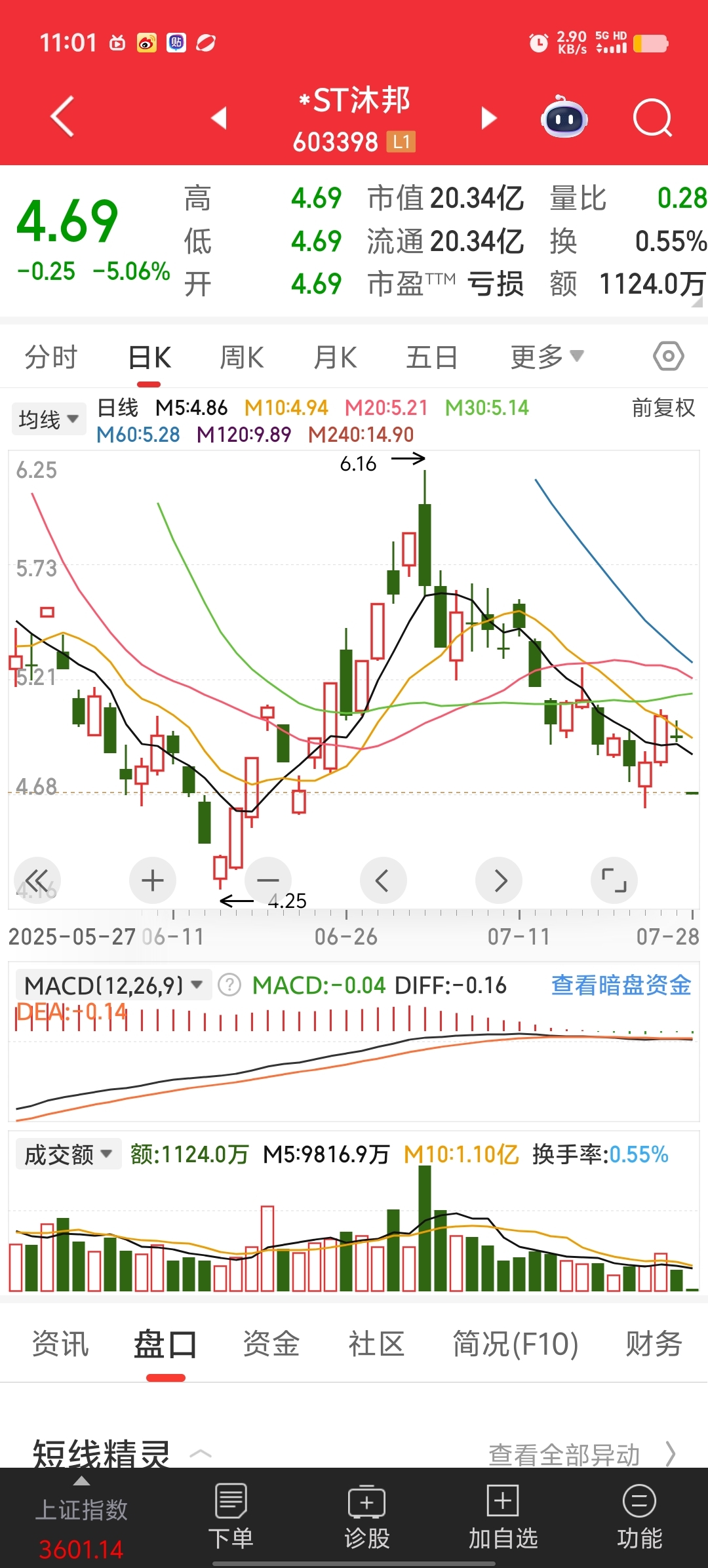Viewport: 708px width, 1568px height.
Task: Open the 资讯 news tab
Action: [60, 1344]
